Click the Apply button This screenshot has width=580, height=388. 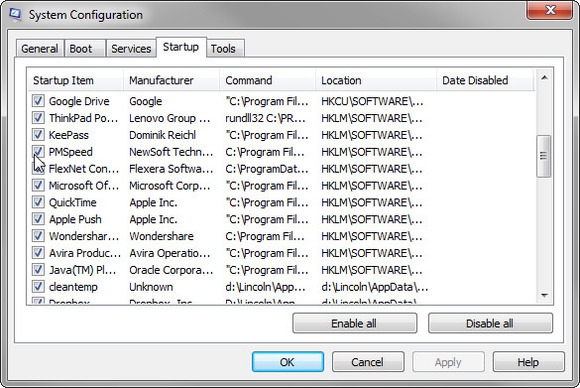[448, 362]
